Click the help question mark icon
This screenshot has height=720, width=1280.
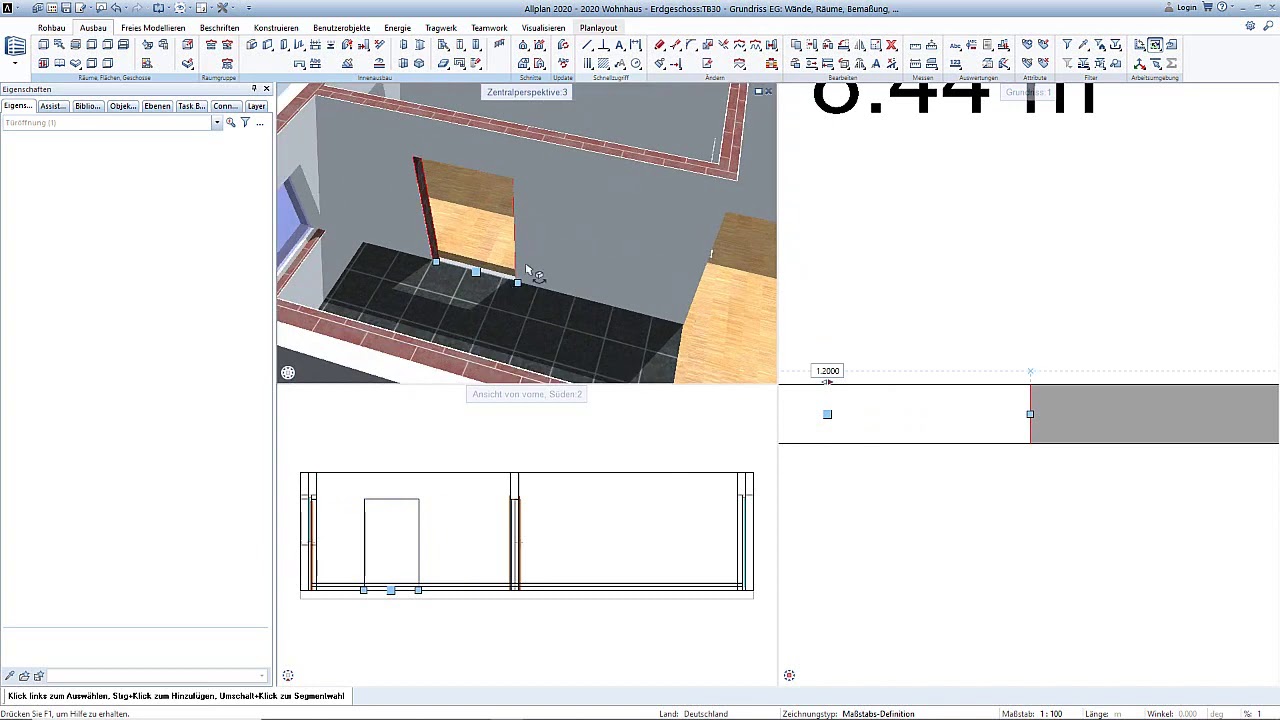point(1222,7)
